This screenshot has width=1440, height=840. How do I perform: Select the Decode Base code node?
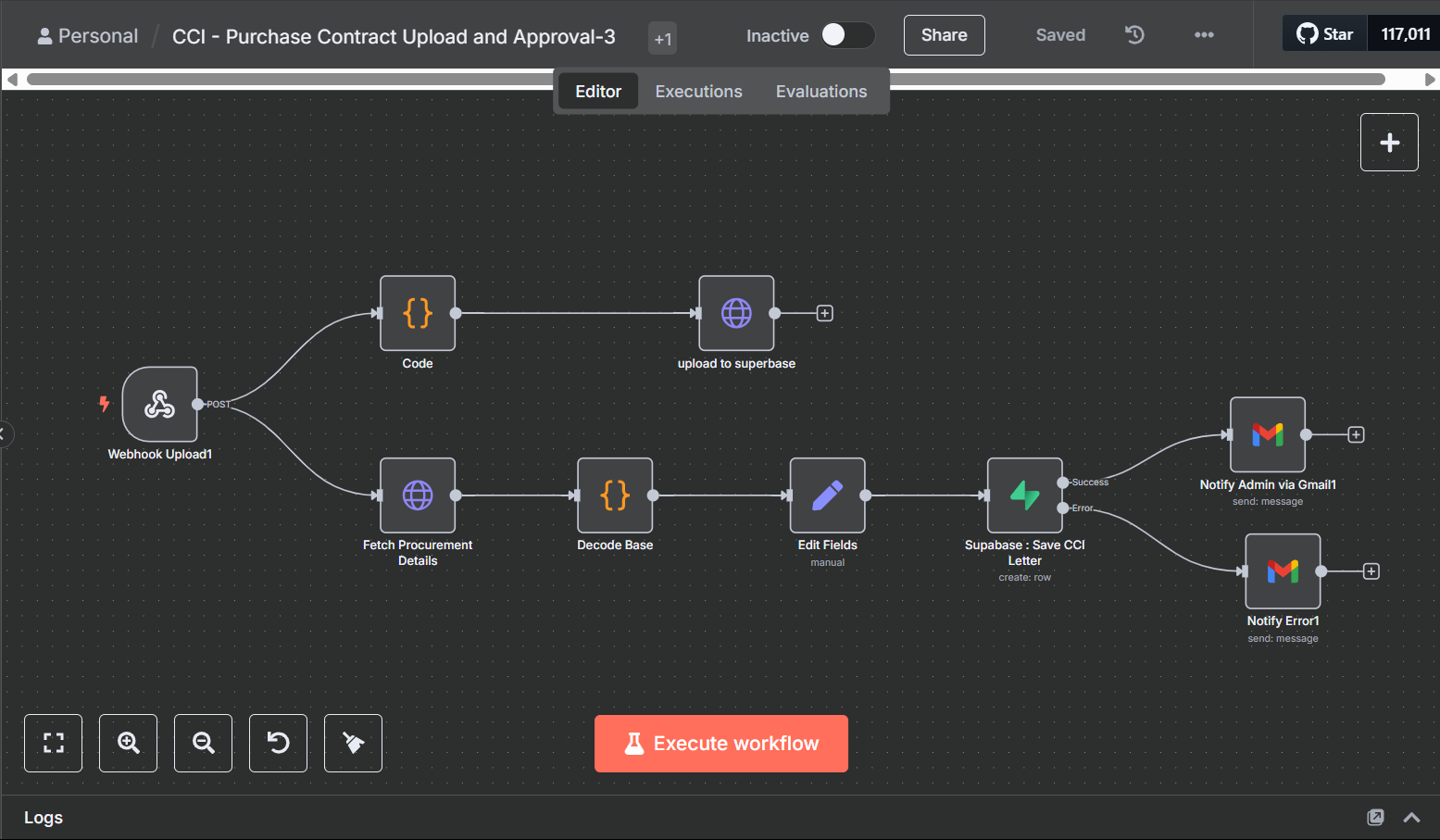pyautogui.click(x=615, y=495)
